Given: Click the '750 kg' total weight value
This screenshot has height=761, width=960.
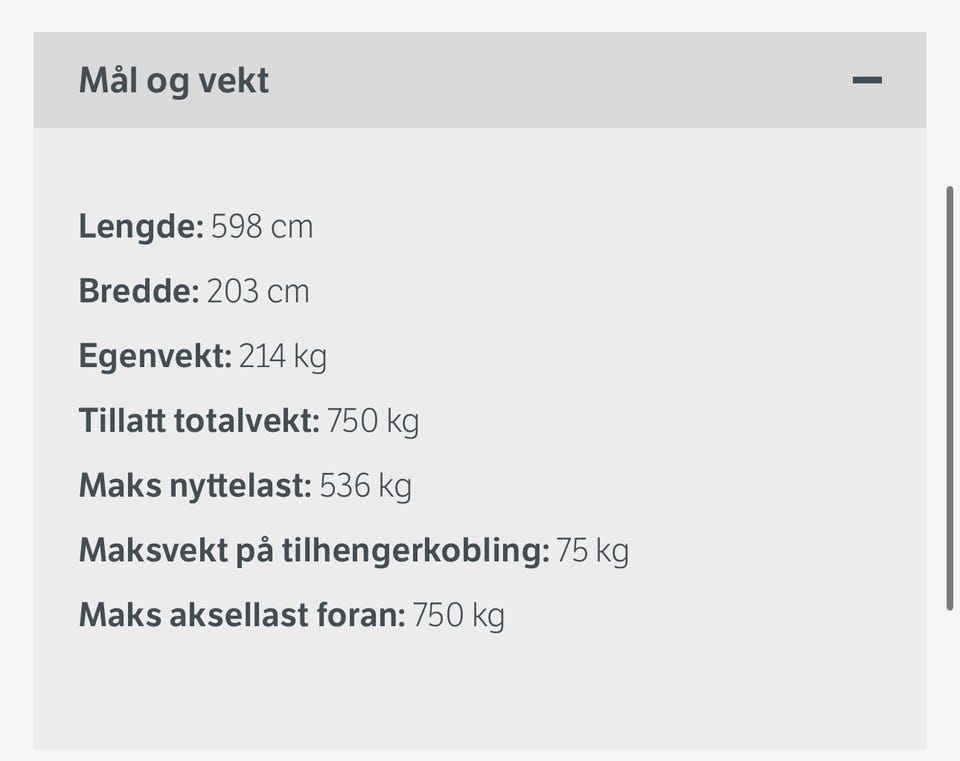Looking at the screenshot, I should click(x=373, y=421).
